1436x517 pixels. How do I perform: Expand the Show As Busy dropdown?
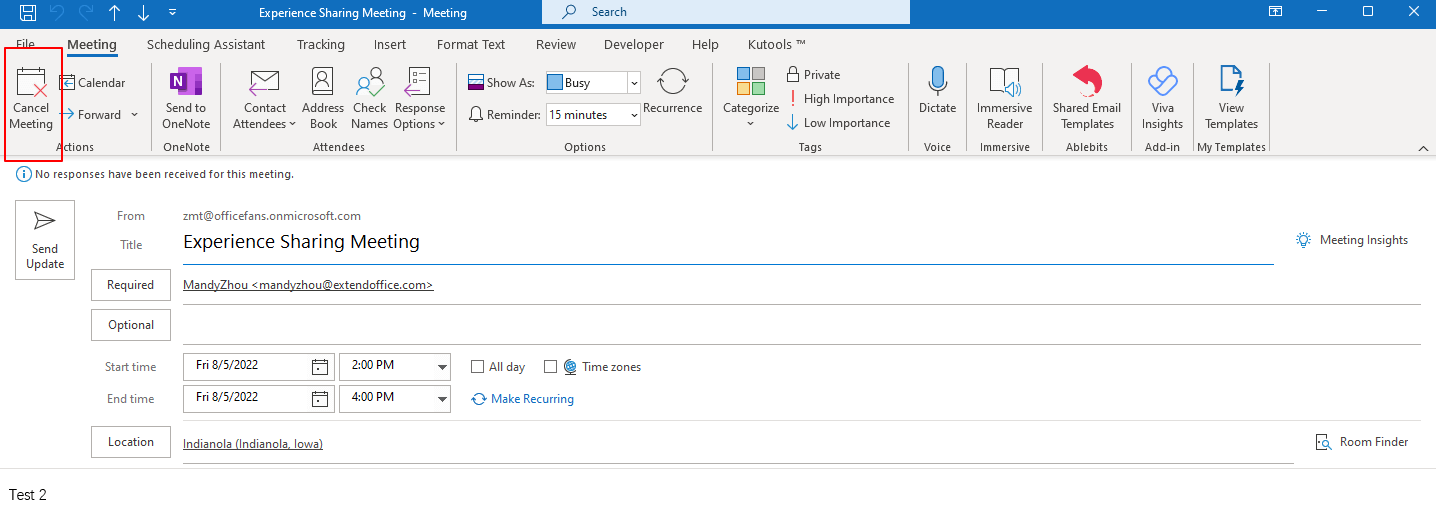[633, 83]
